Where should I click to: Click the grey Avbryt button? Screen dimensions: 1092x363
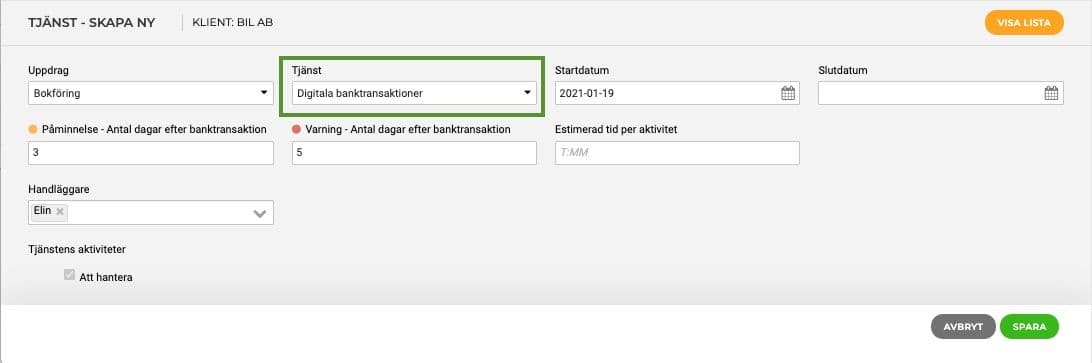pyautogui.click(x=963, y=327)
